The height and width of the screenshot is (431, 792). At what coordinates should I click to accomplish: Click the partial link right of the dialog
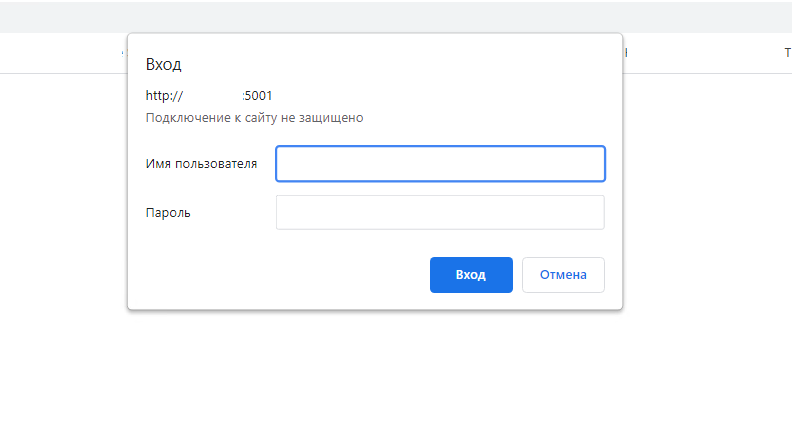[626, 53]
